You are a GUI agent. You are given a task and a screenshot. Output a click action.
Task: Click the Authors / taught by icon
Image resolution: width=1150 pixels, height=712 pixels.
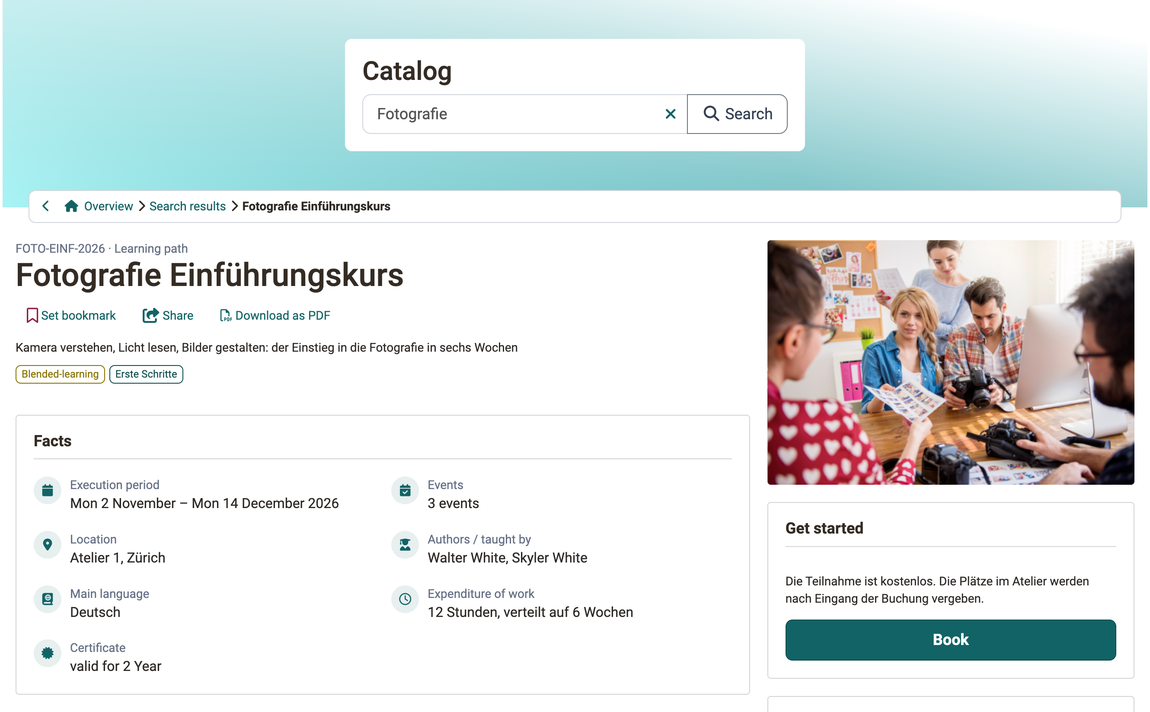coord(405,545)
